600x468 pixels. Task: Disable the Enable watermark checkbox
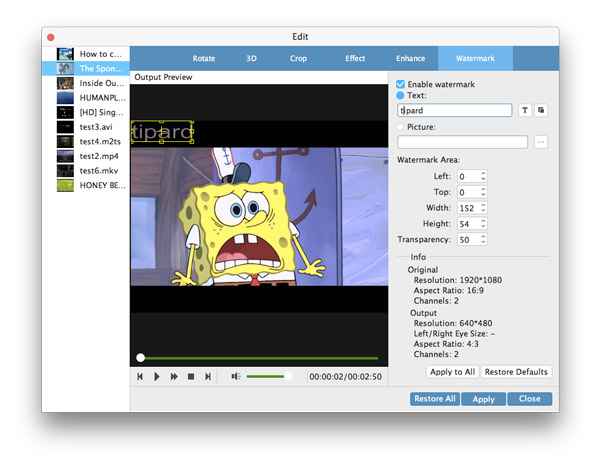[401, 84]
